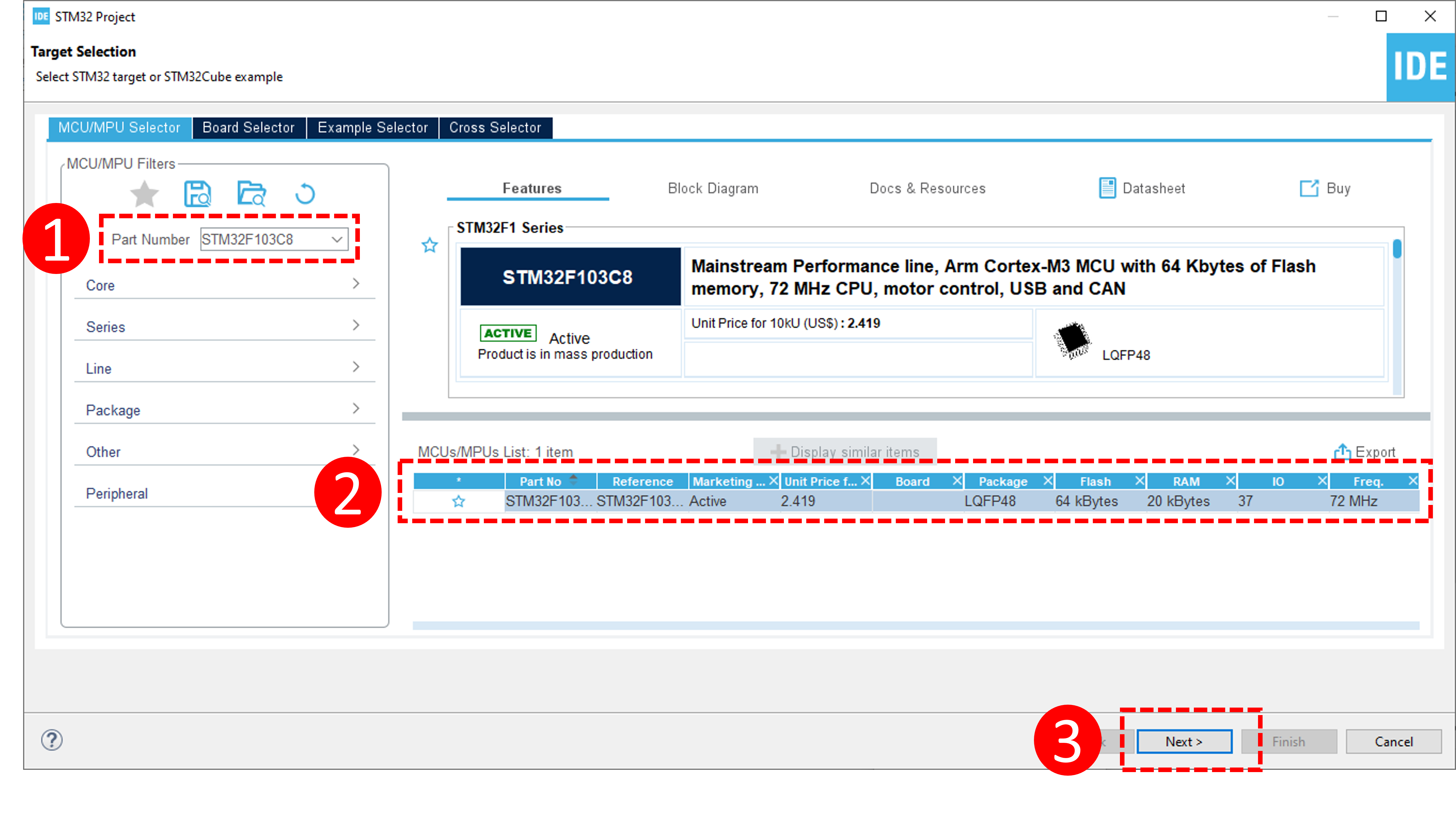Click the MCU list horizontal scrollbar
Image resolution: width=1456 pixels, height=819 pixels.
click(x=916, y=625)
